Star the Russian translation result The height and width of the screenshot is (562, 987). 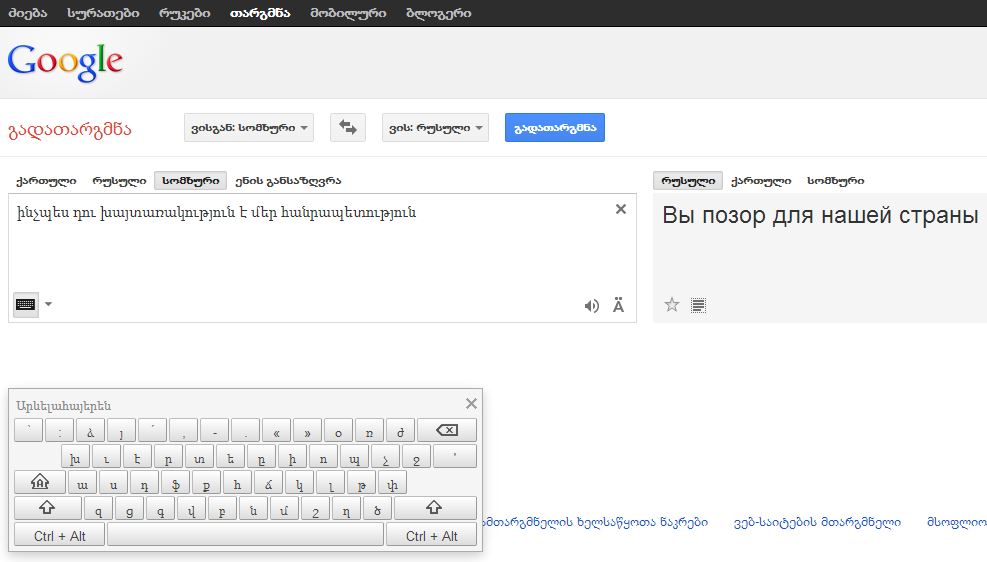point(672,305)
